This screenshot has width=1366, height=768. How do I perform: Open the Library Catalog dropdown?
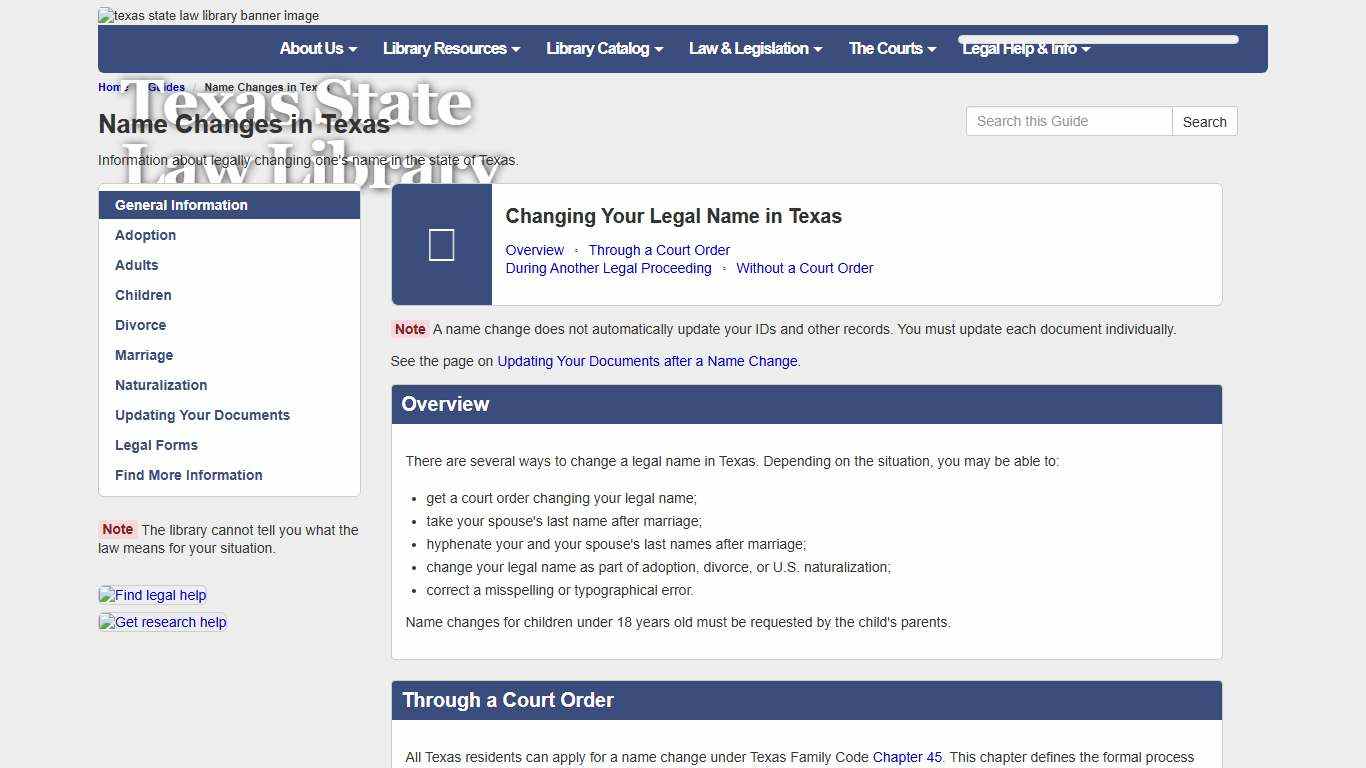(604, 48)
